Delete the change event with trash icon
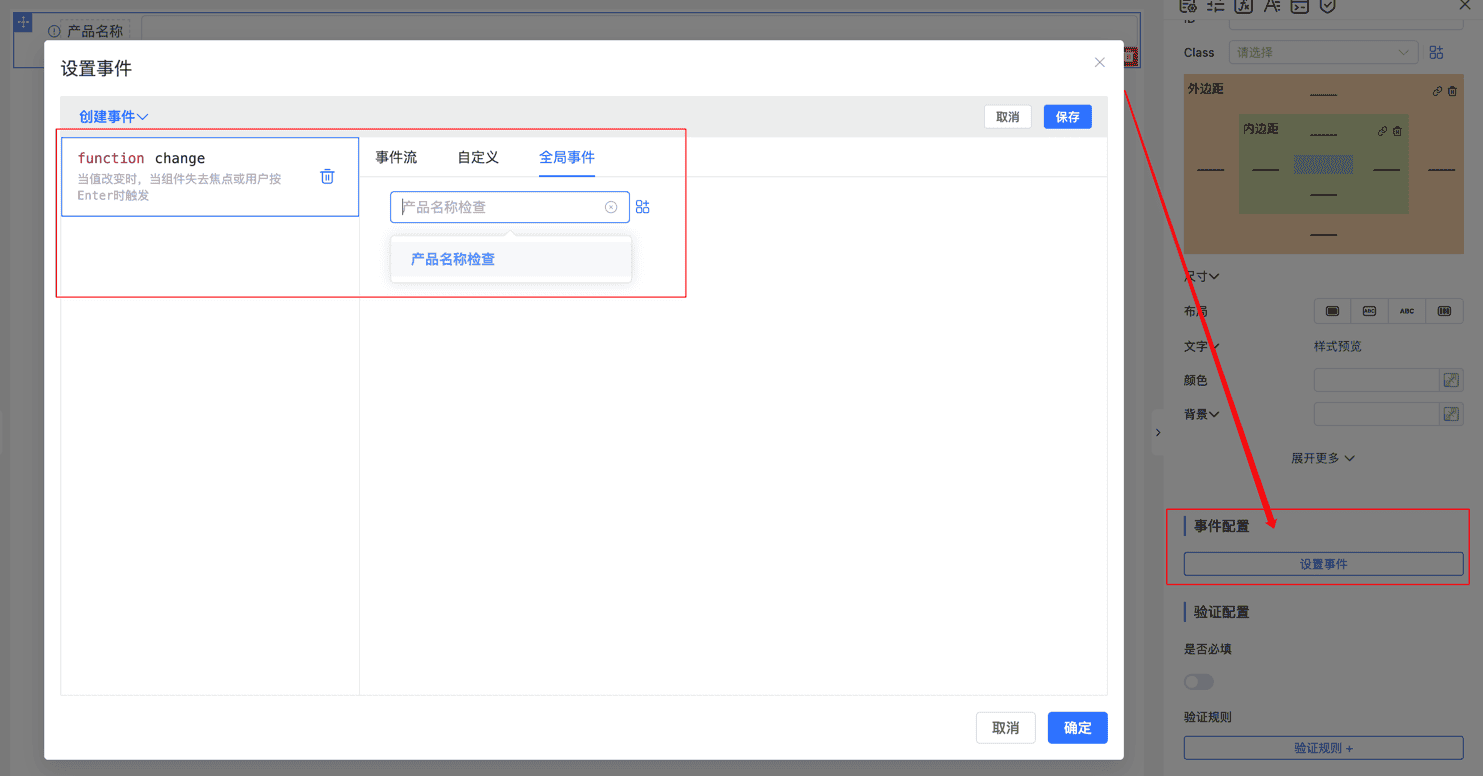The height and width of the screenshot is (776, 1483). [327, 177]
